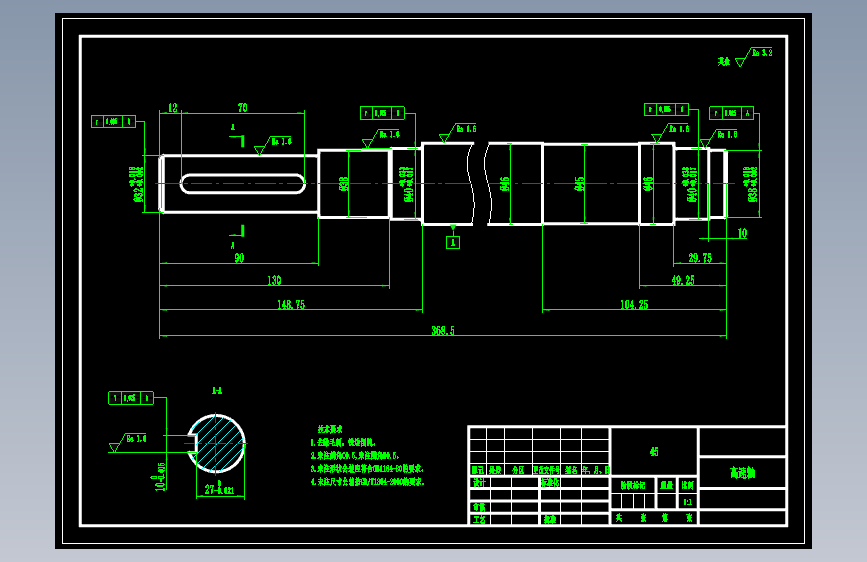This screenshot has height=562, width=867.
Task: Click the 27 keyway depth dimension
Action: 219,489
